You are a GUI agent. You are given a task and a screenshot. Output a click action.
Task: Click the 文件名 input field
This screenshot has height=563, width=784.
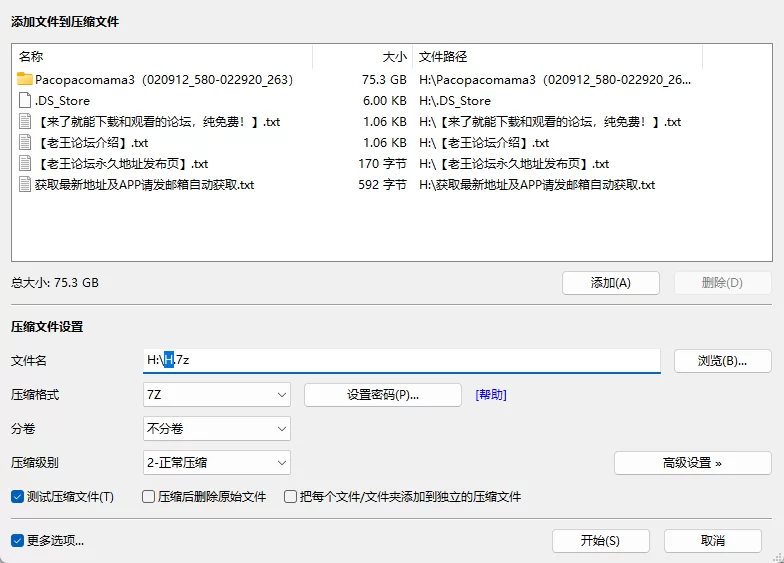pos(402,360)
